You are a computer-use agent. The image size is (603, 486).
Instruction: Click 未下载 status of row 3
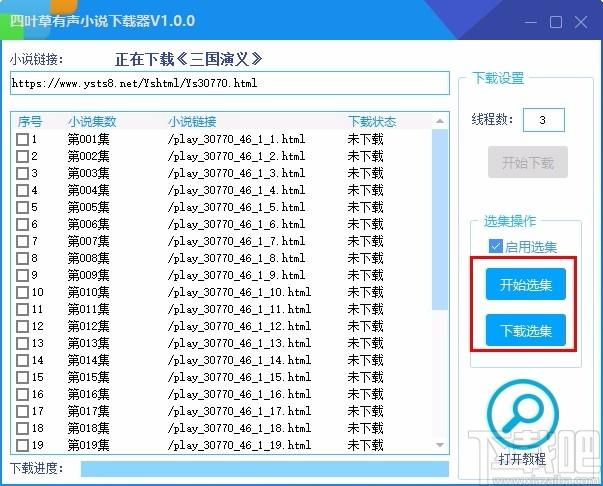click(x=365, y=173)
